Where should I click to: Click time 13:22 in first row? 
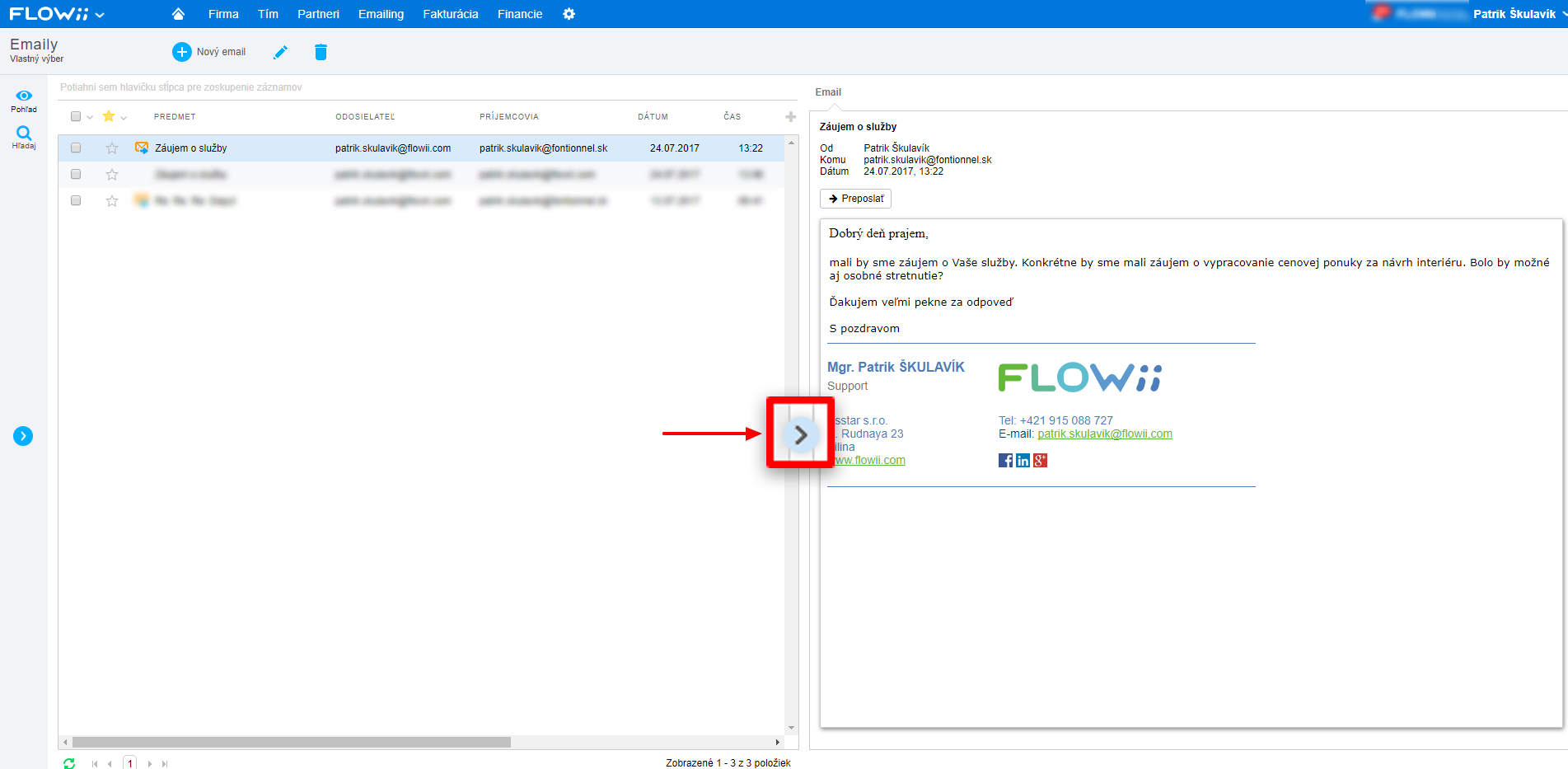click(751, 148)
